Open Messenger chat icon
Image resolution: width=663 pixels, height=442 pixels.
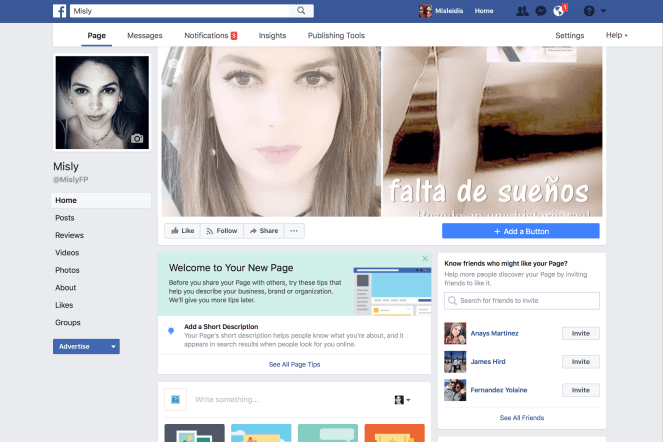pos(540,11)
